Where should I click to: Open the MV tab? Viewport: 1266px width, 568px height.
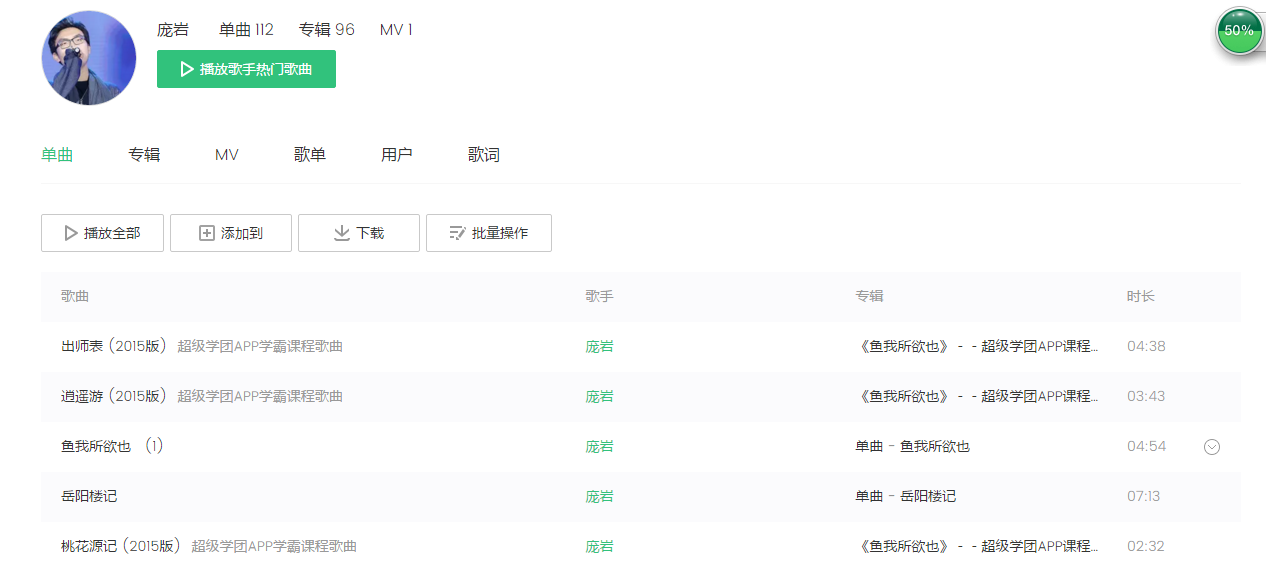[227, 155]
